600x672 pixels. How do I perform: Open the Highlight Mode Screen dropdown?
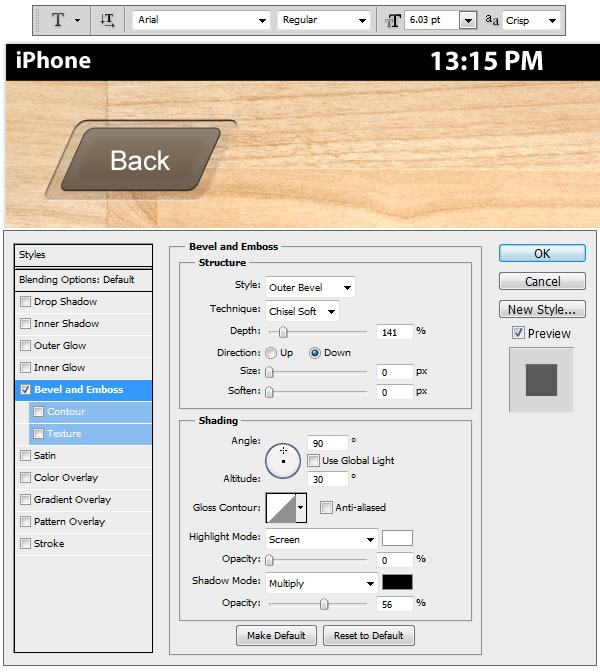tap(322, 539)
